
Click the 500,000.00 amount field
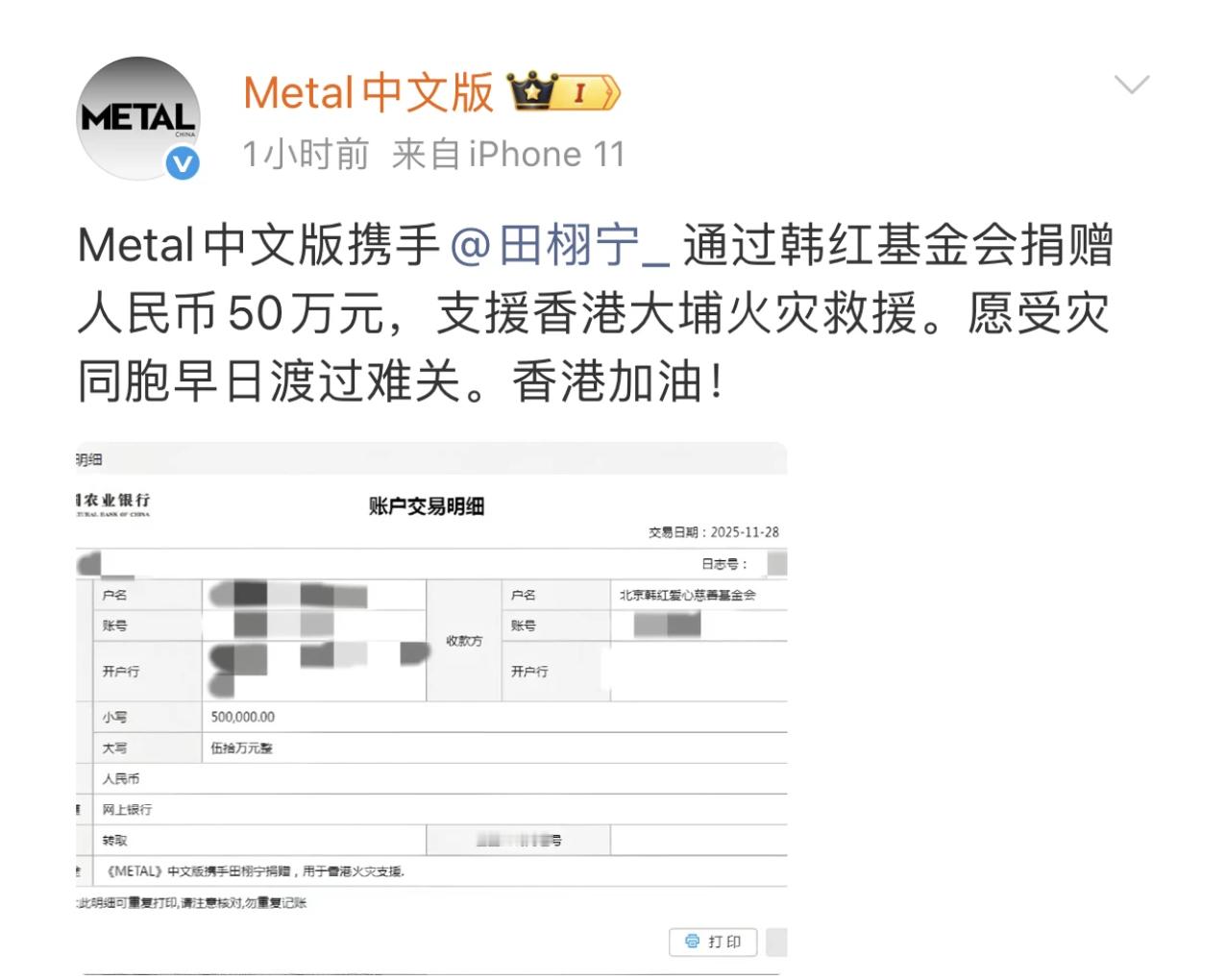click(243, 717)
